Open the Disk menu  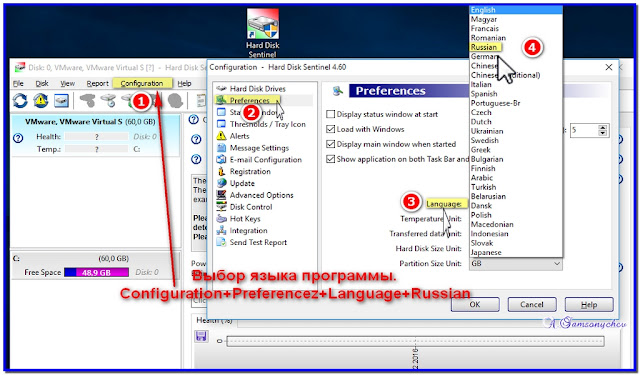pyautogui.click(x=42, y=83)
